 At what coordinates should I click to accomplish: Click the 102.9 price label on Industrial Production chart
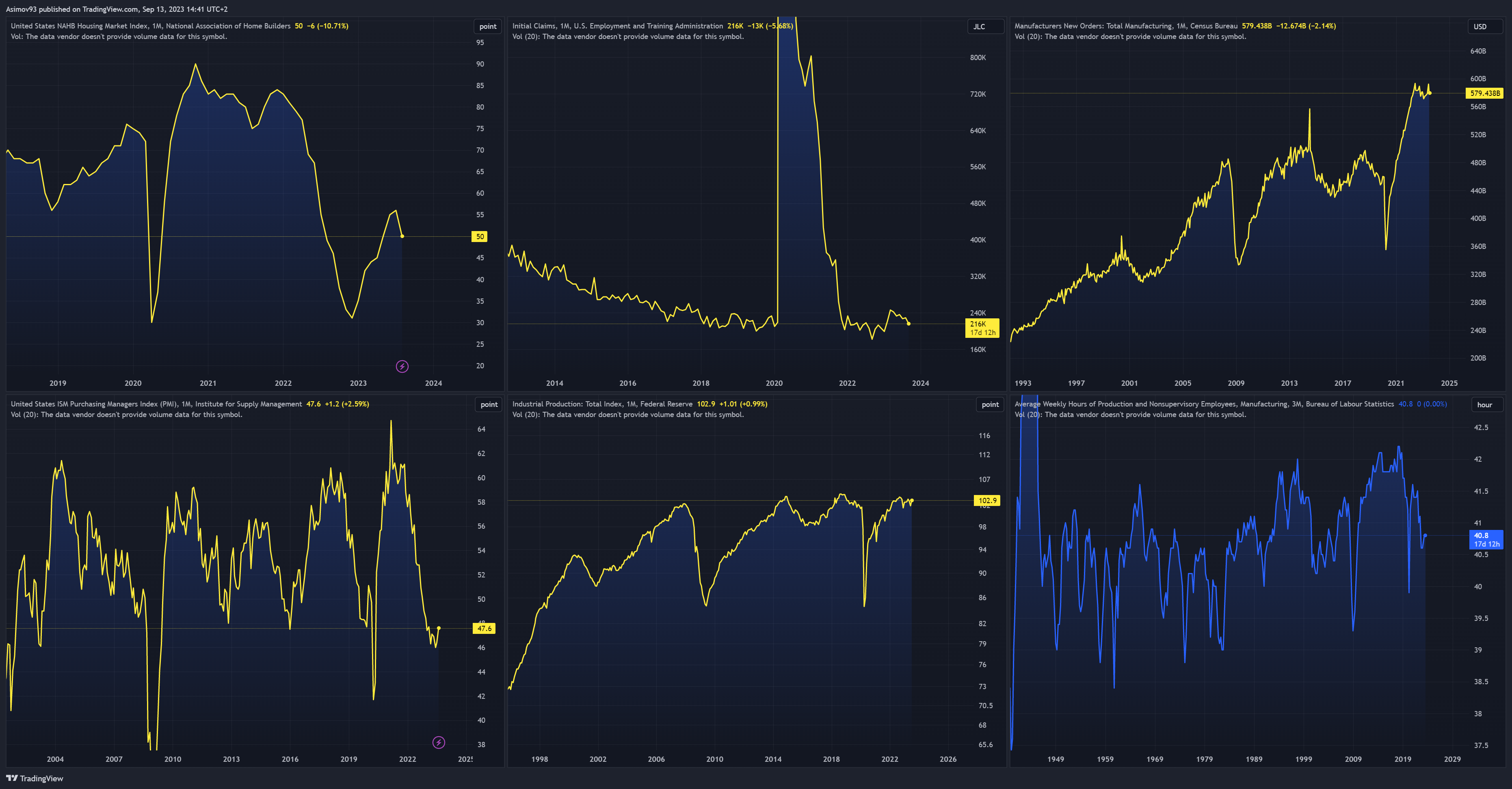click(987, 501)
